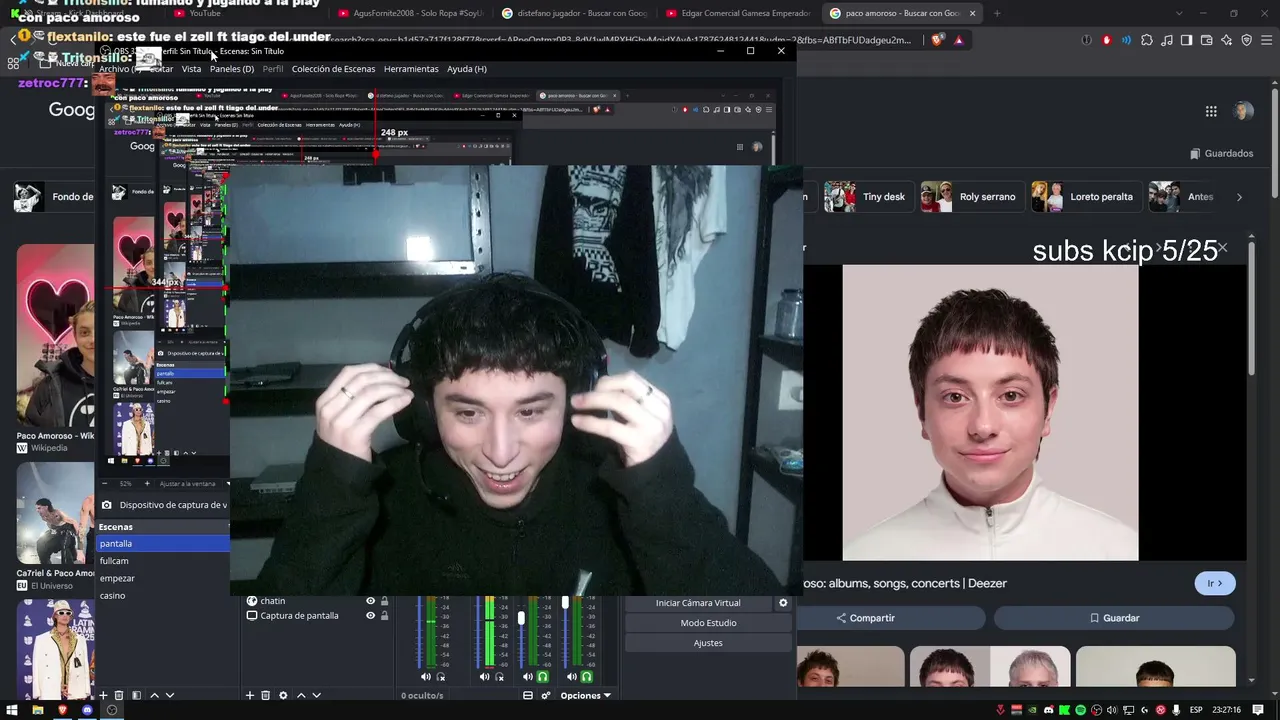Open OBS Ajustes button
The width and height of the screenshot is (1280, 720).
pos(708,643)
